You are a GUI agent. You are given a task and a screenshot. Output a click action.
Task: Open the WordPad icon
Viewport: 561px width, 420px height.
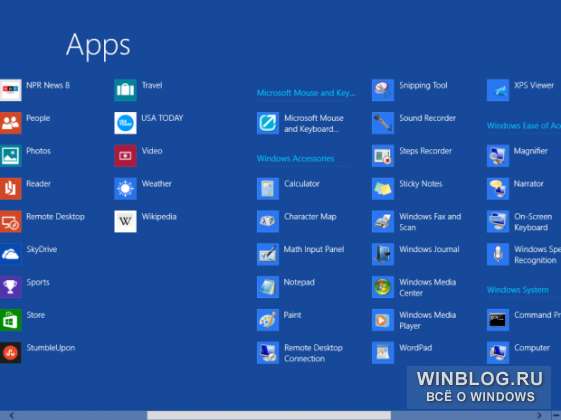[383, 353]
